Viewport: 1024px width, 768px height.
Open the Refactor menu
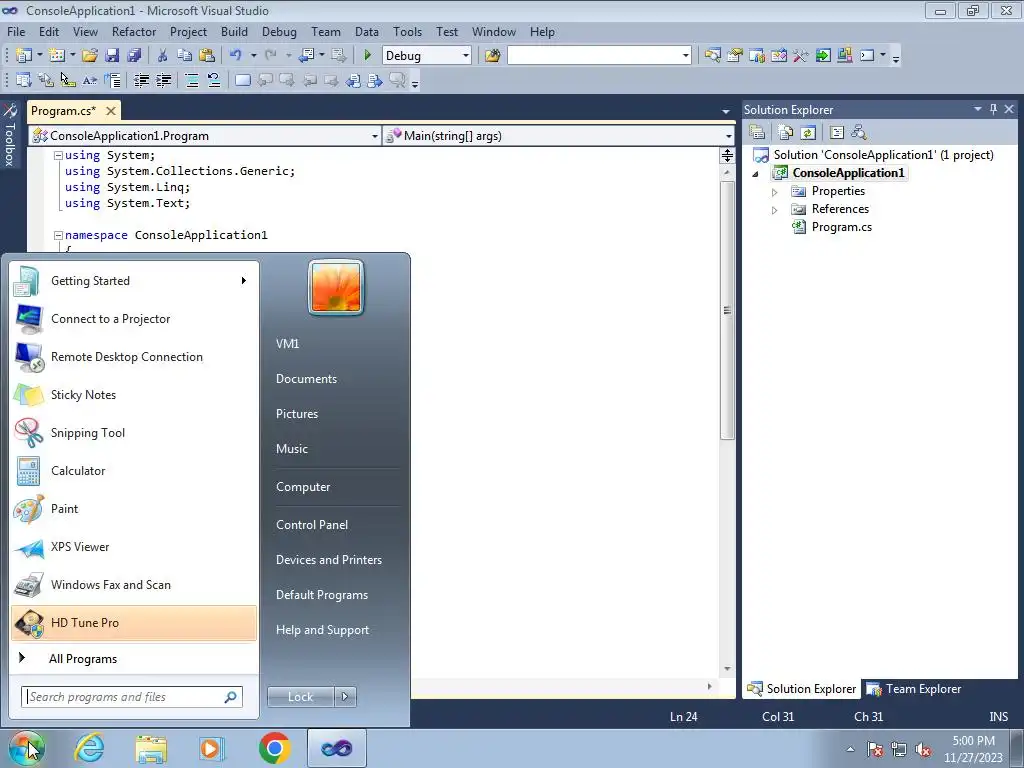tap(134, 31)
